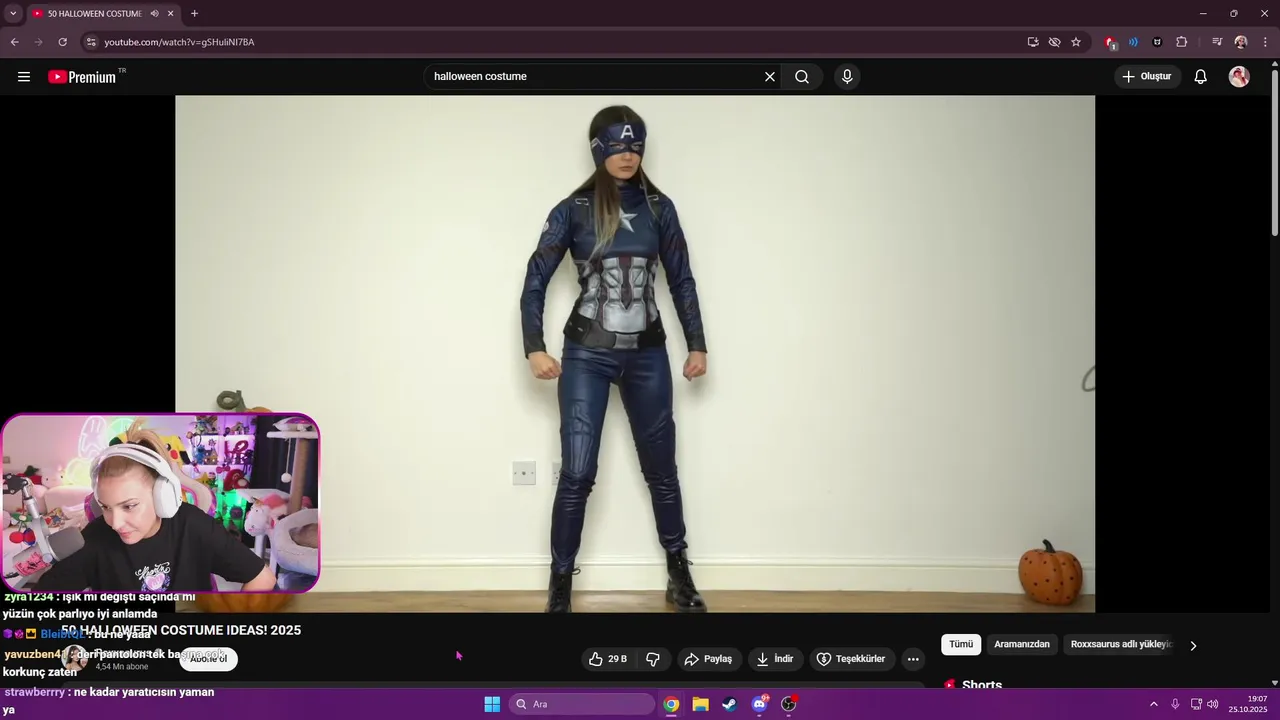Screen dimensions: 1280x720
Task: Bookmark this page with the star
Action: tap(1076, 42)
